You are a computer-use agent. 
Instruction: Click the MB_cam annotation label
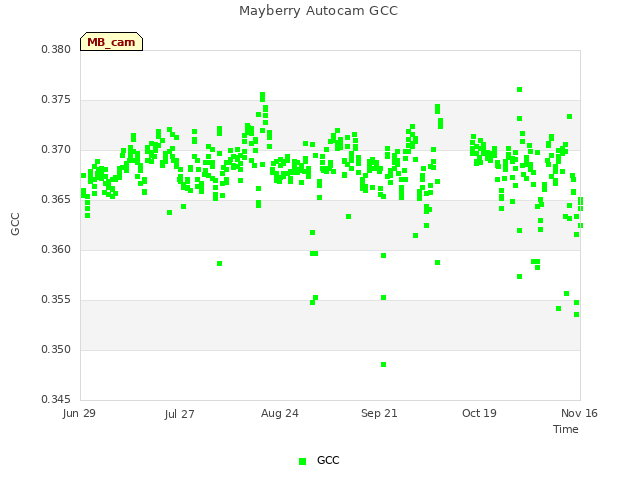point(111,42)
